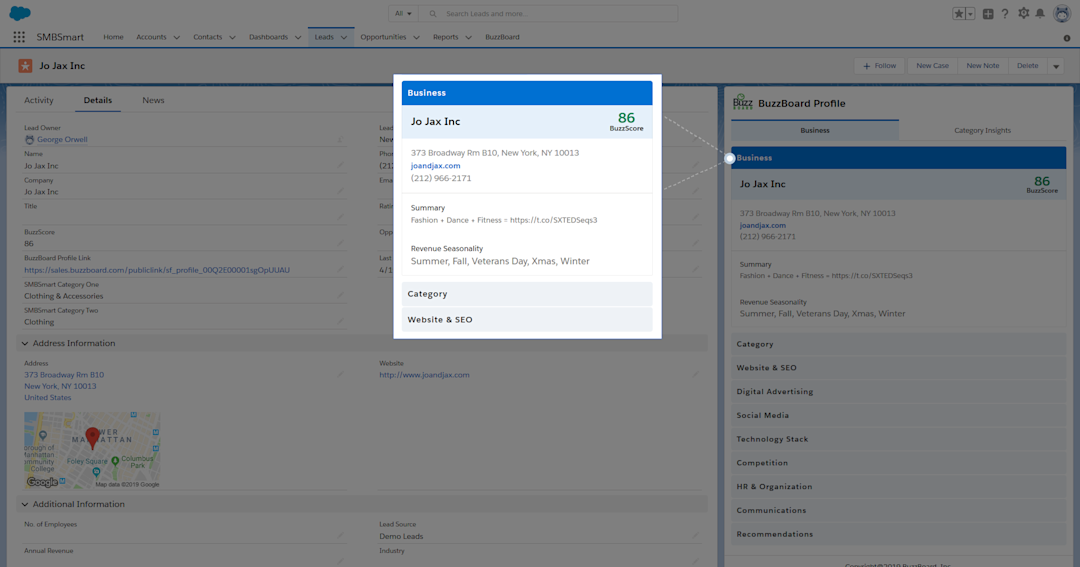Open the Dashboards tab dropdown chevron
Image resolution: width=1080 pixels, height=567 pixels.
[298, 38]
